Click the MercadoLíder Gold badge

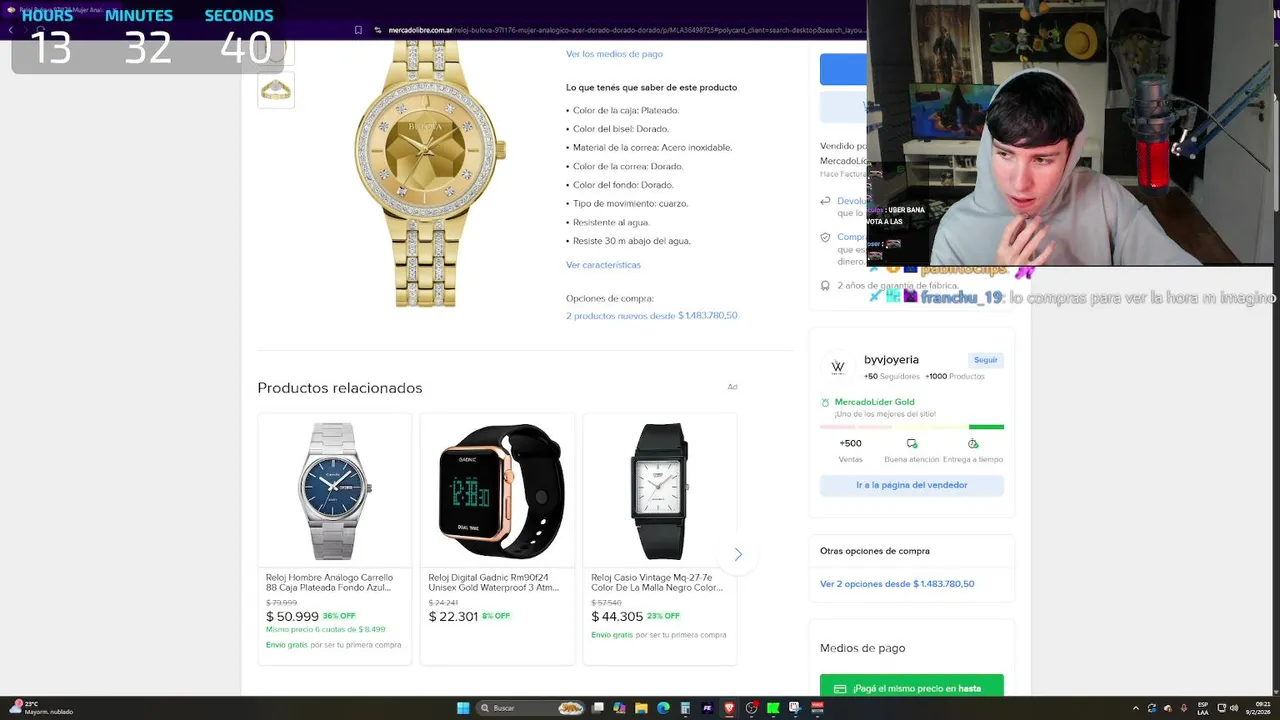coord(867,402)
